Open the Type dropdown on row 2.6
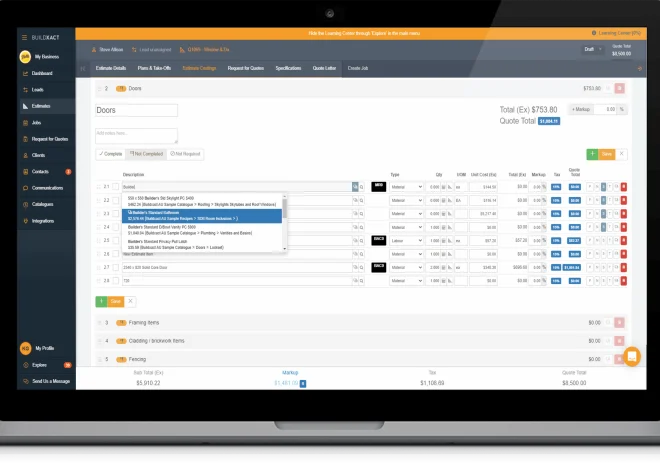Image resolution: width=660 pixels, height=470 pixels. click(406, 254)
